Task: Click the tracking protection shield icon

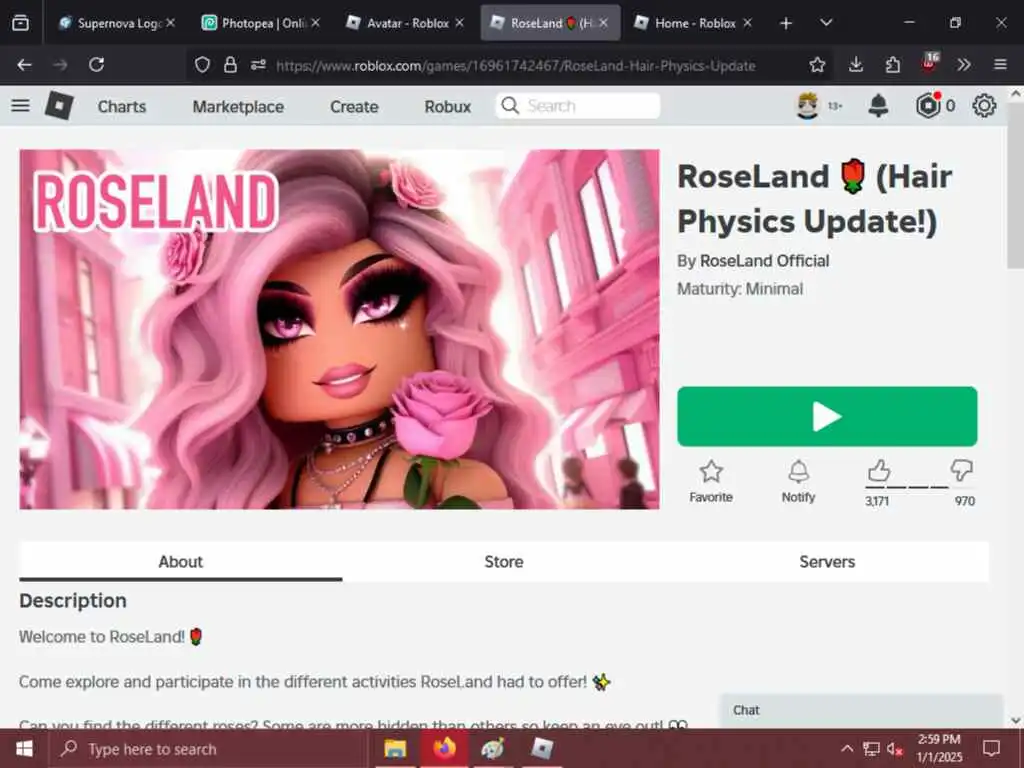Action: point(202,65)
